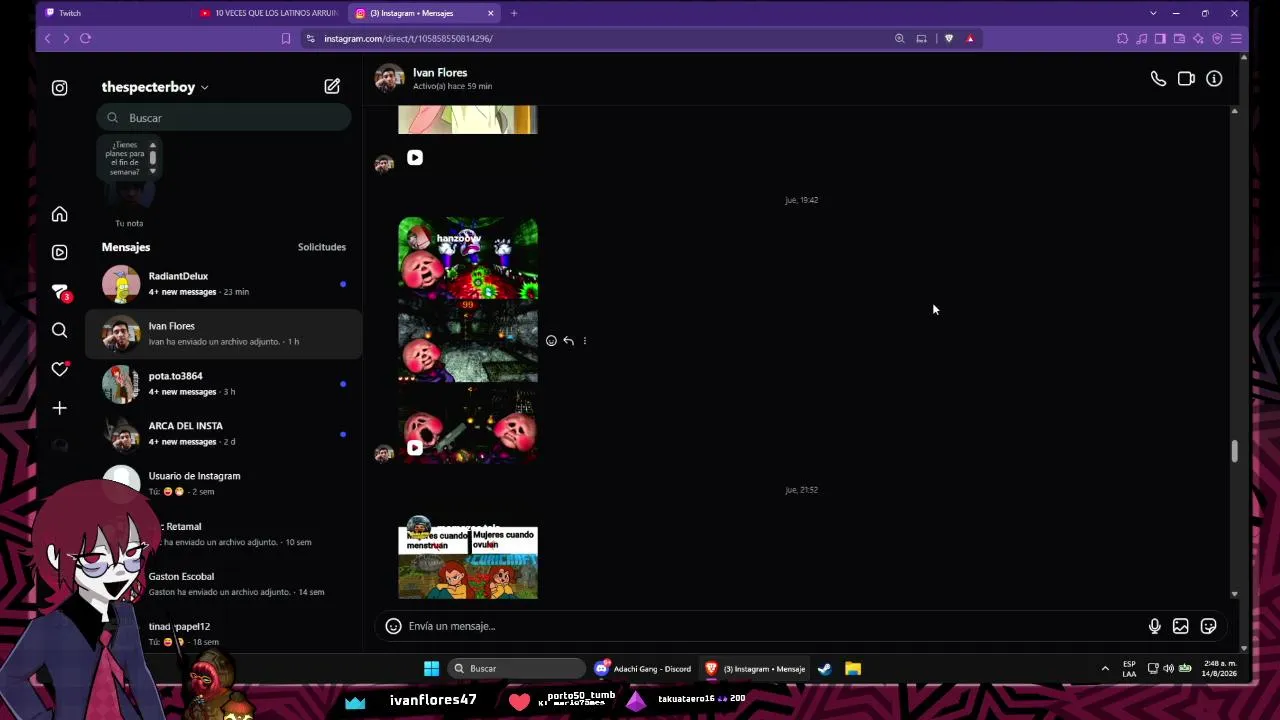Viewport: 1280px width, 720px height.
Task: Open more options for hovered message
Action: [585, 341]
